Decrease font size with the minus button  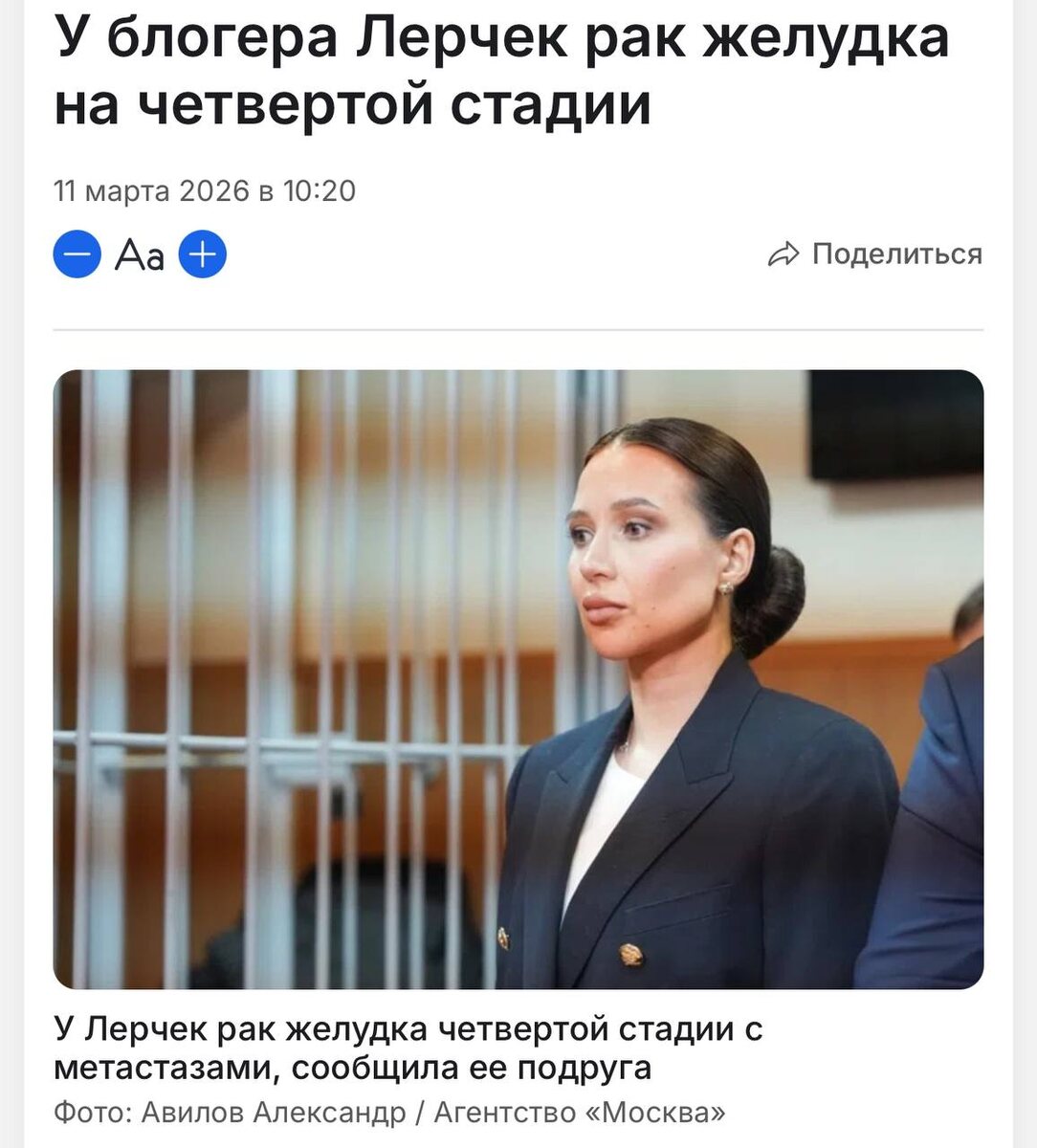coord(77,254)
